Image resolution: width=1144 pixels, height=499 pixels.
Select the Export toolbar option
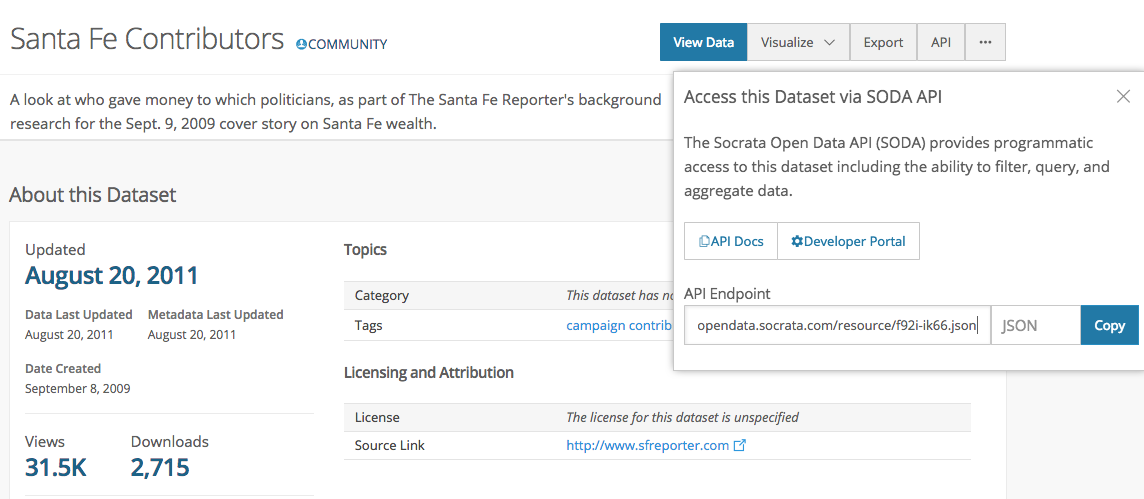[883, 42]
